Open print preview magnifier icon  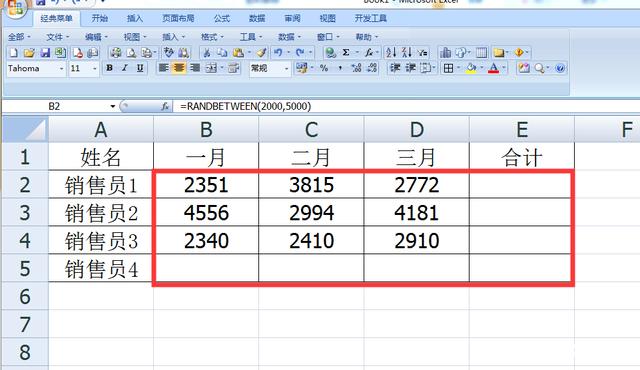point(131,53)
